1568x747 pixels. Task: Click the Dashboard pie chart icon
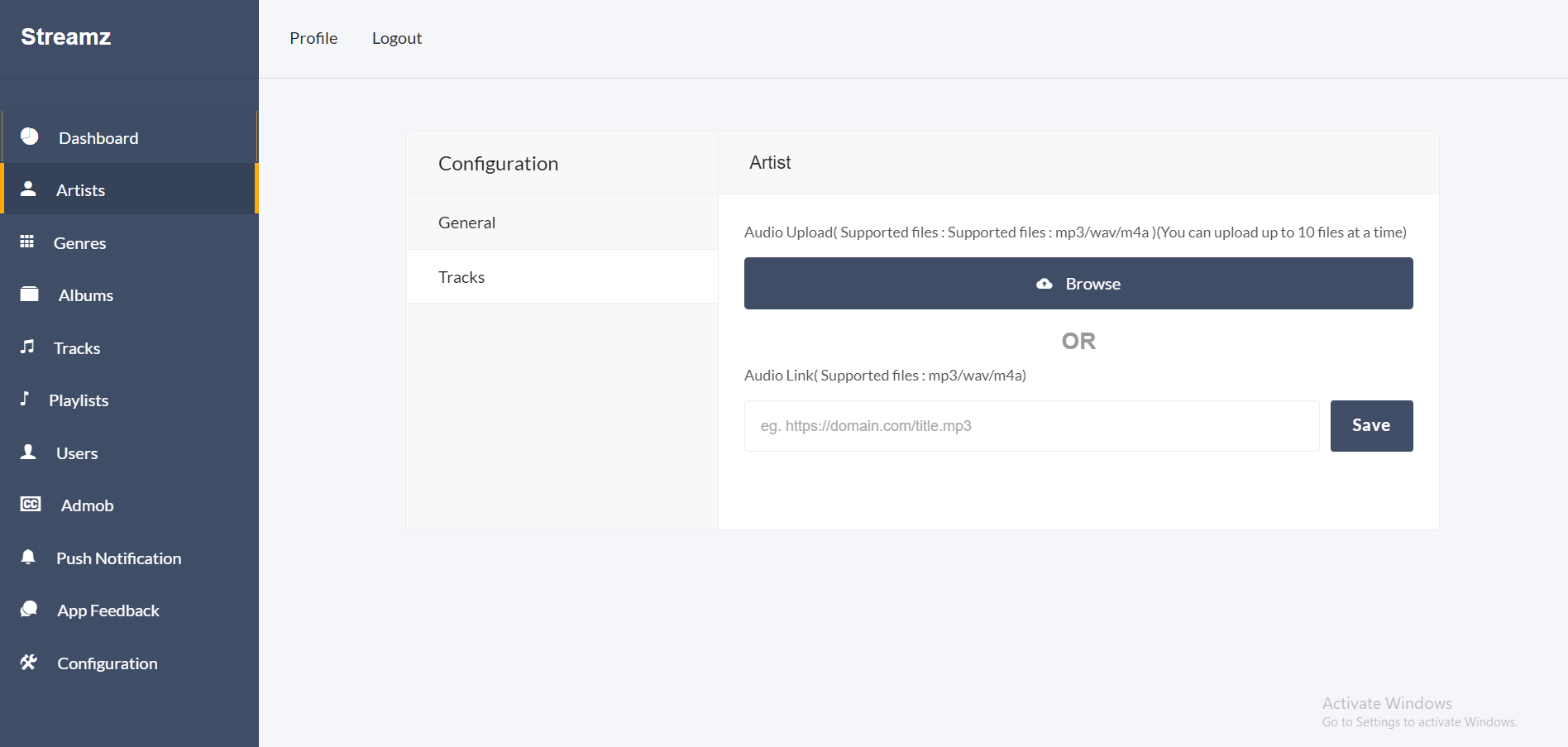(30, 136)
